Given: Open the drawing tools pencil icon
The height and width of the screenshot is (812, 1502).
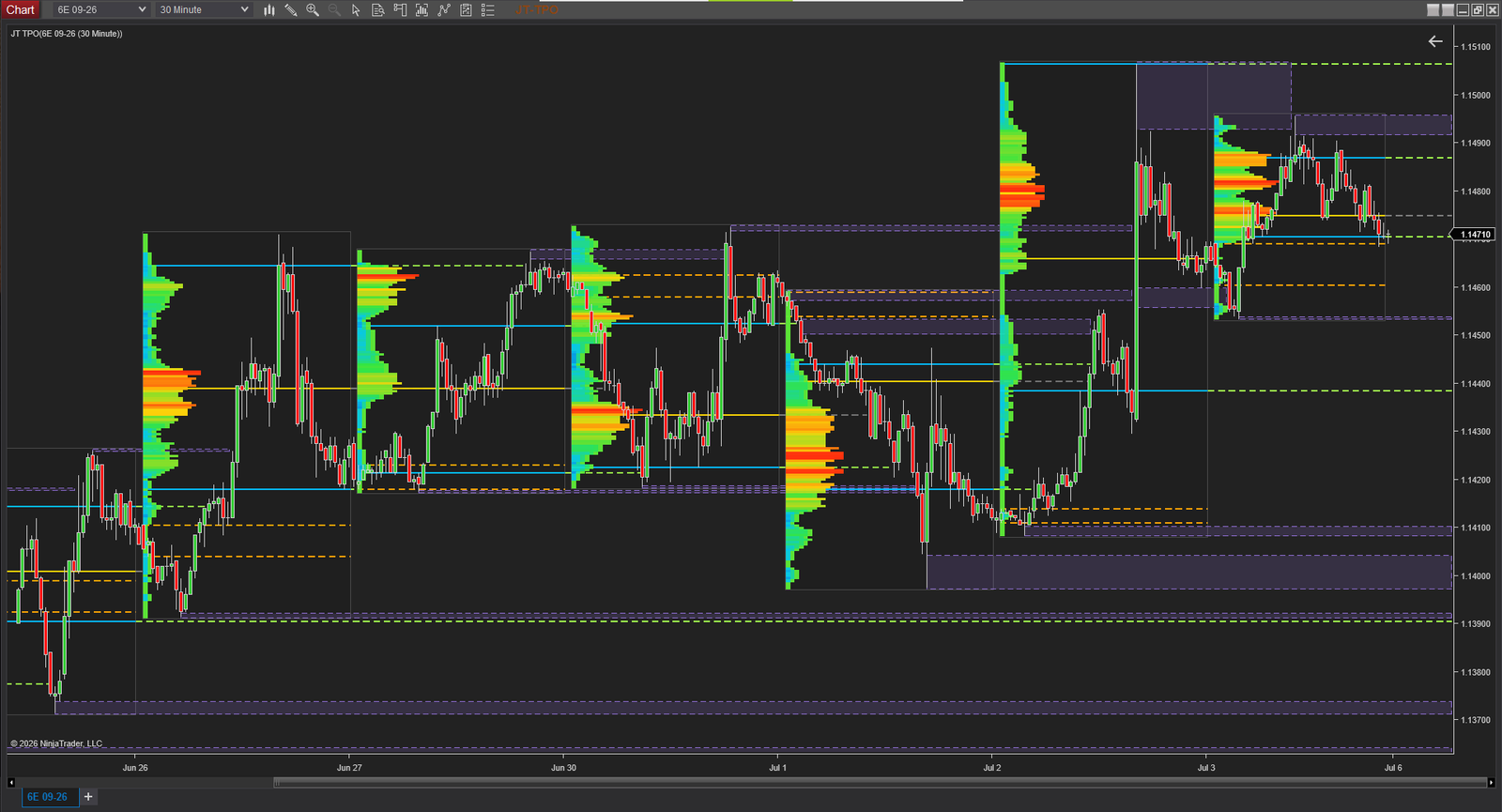Looking at the screenshot, I should click(x=291, y=9).
